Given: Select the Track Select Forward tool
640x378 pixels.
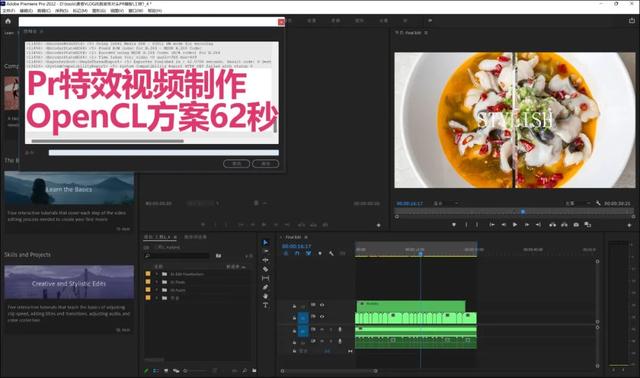Looking at the screenshot, I should point(265,251).
